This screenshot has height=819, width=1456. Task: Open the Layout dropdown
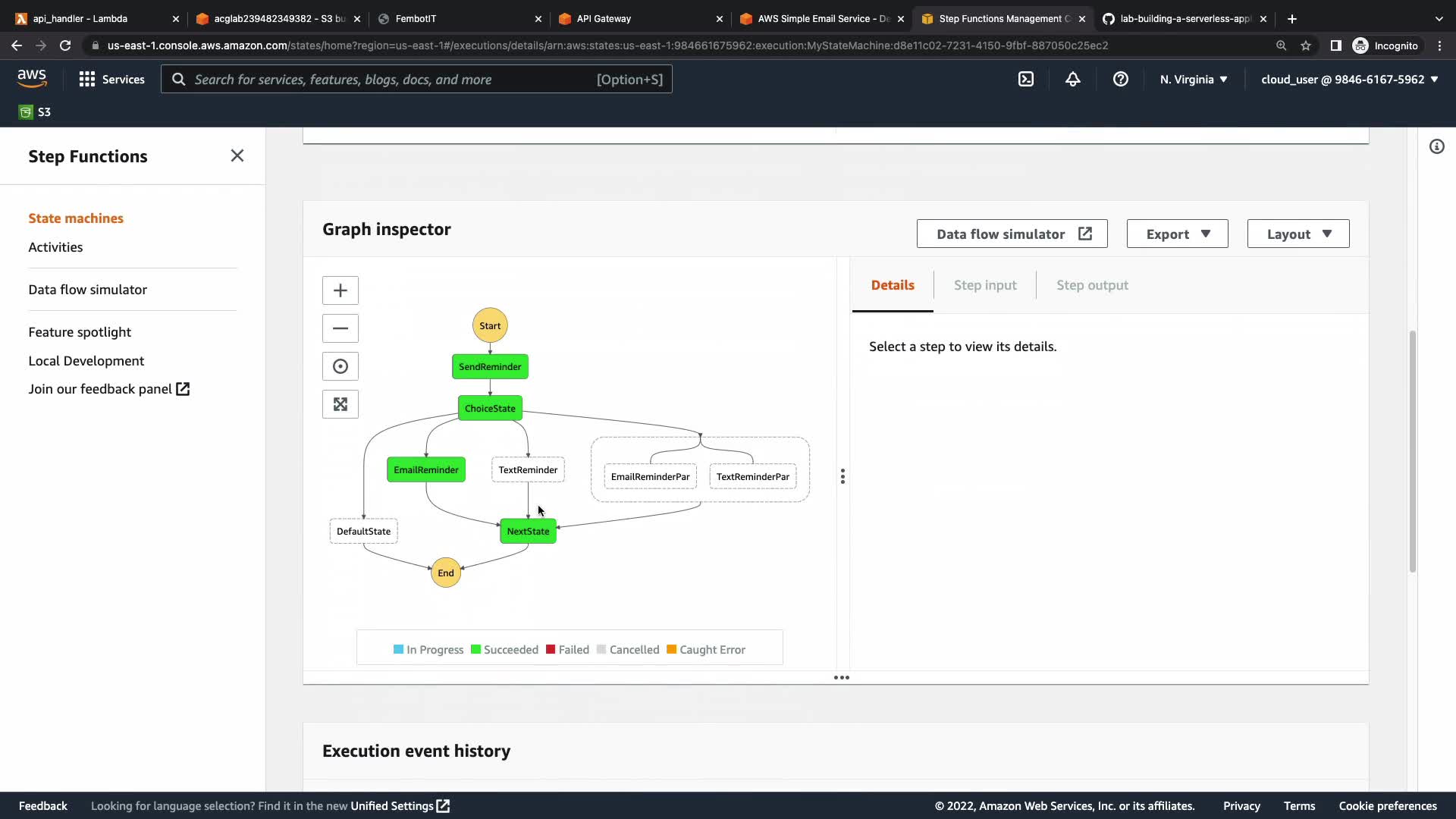pyautogui.click(x=1298, y=234)
